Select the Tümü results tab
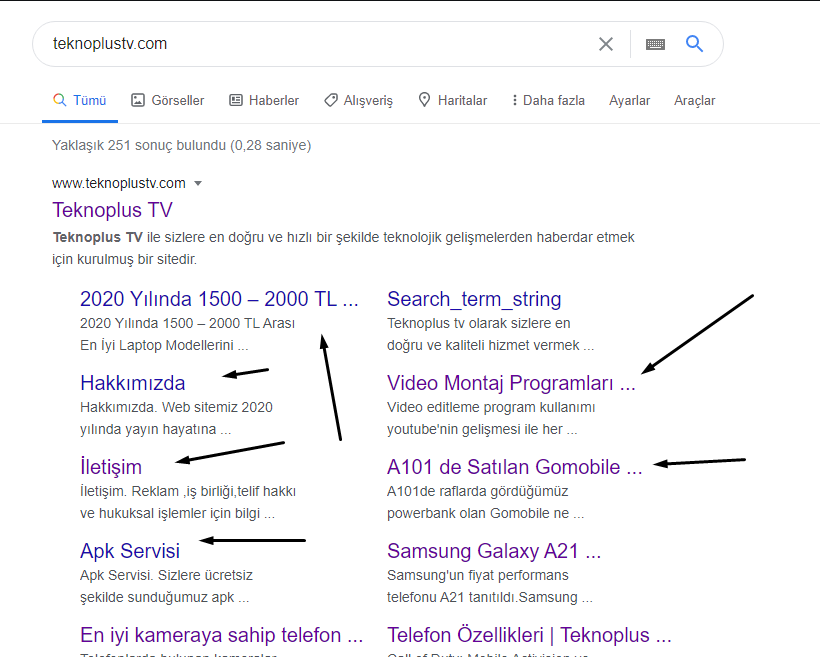 click(80, 100)
